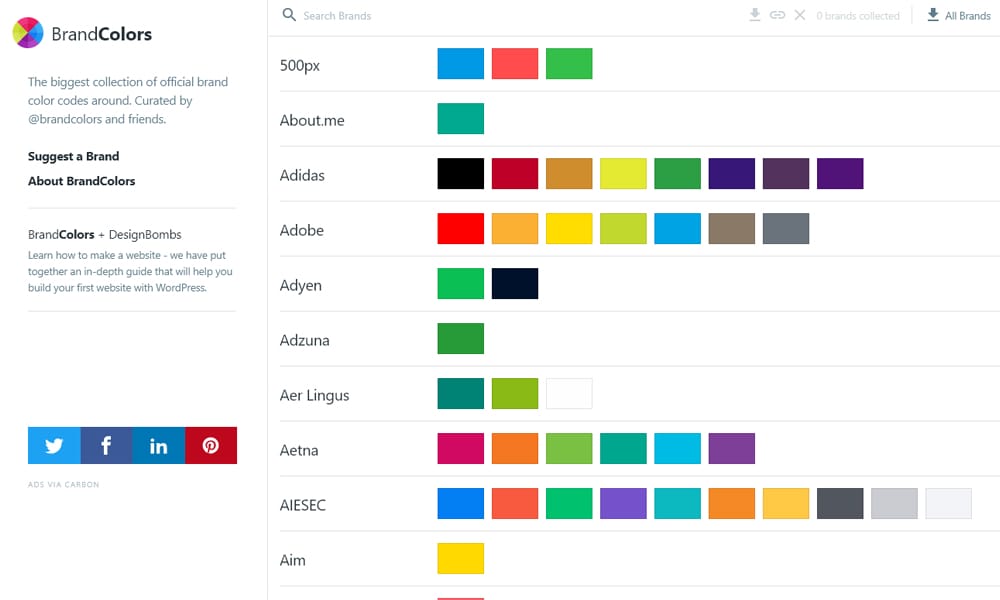Select the yellow Aim color swatch

click(x=460, y=559)
